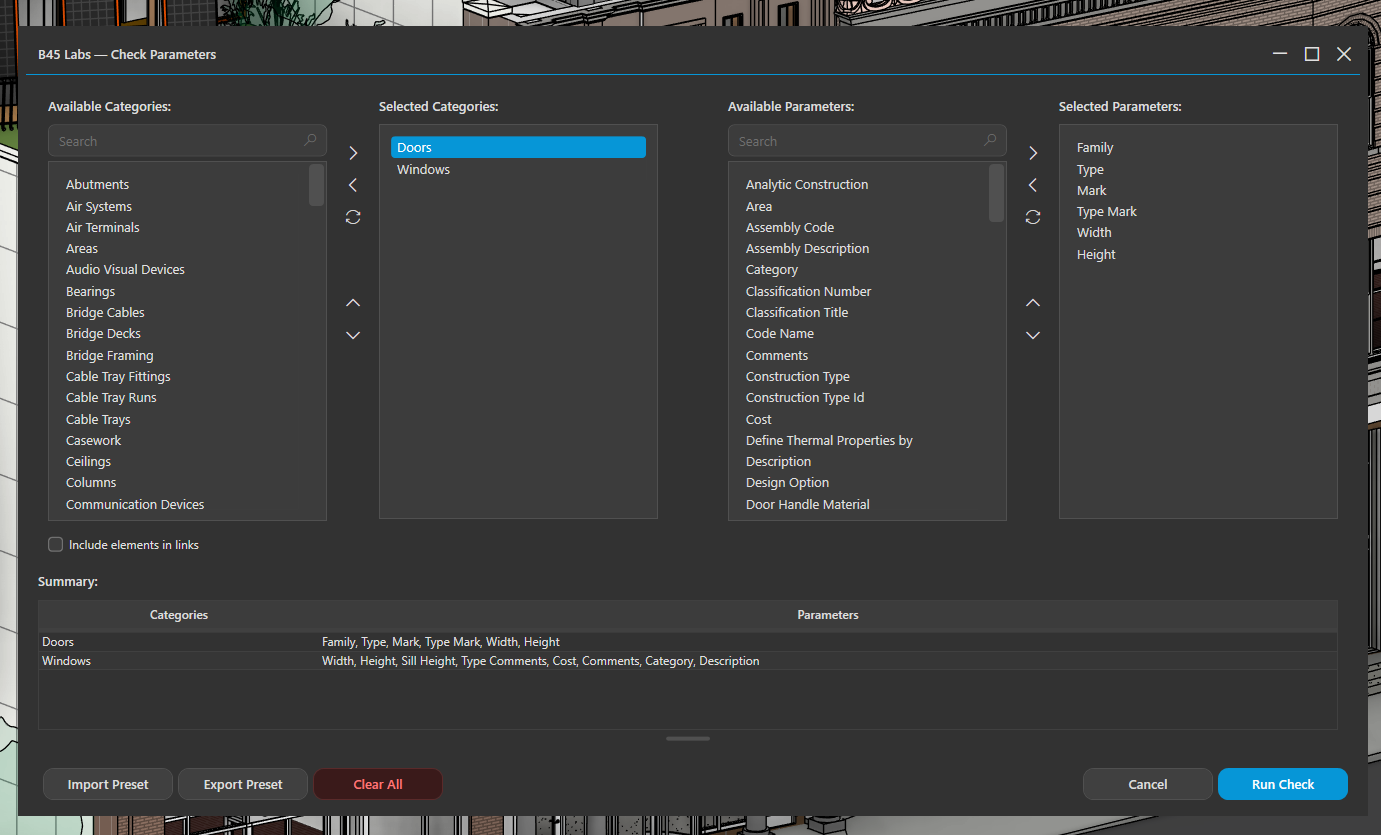Image resolution: width=1381 pixels, height=835 pixels.
Task: Click the Import Preset button
Action: pyautogui.click(x=108, y=784)
